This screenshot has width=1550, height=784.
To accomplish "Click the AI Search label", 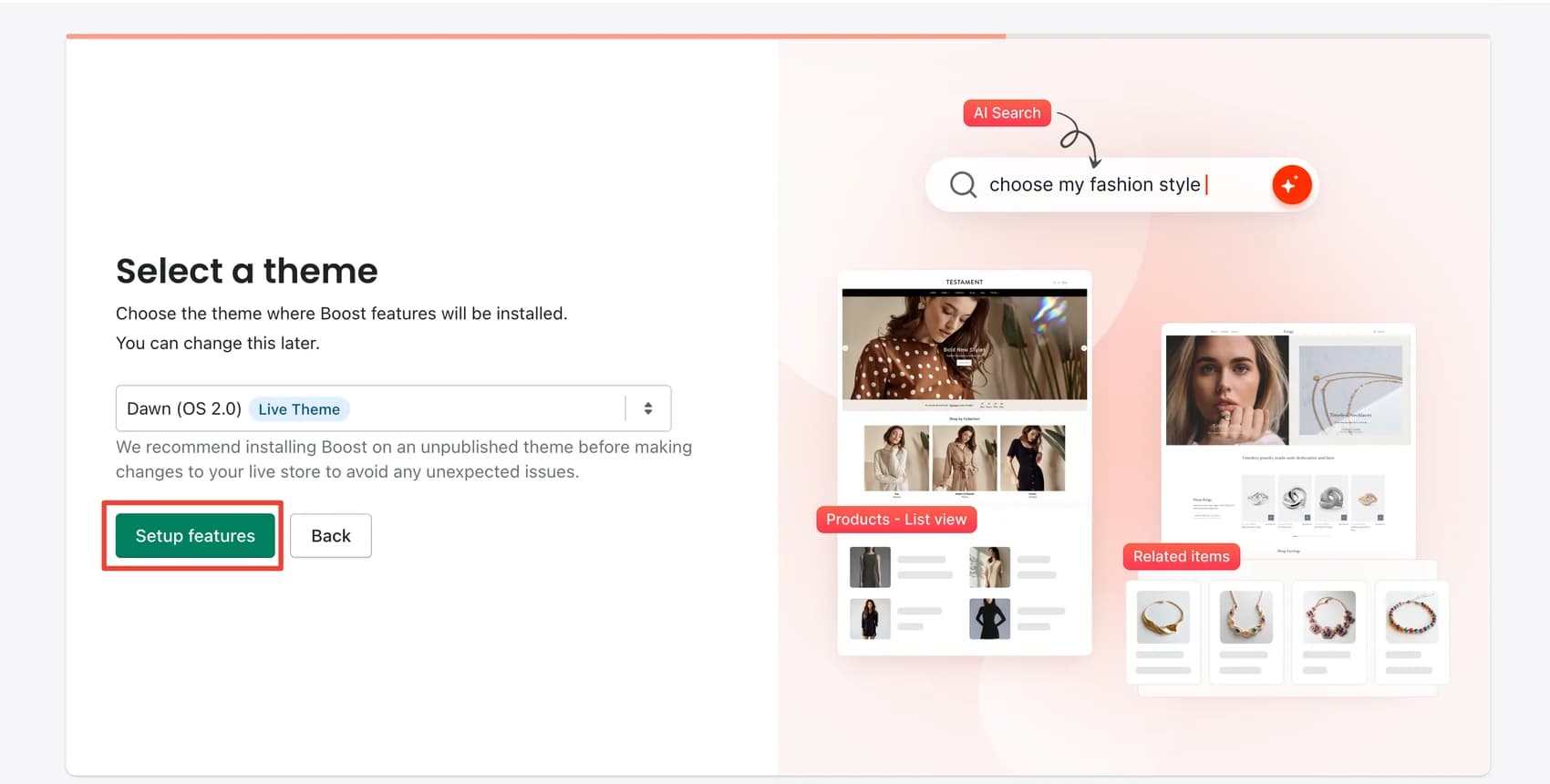I will (1007, 113).
